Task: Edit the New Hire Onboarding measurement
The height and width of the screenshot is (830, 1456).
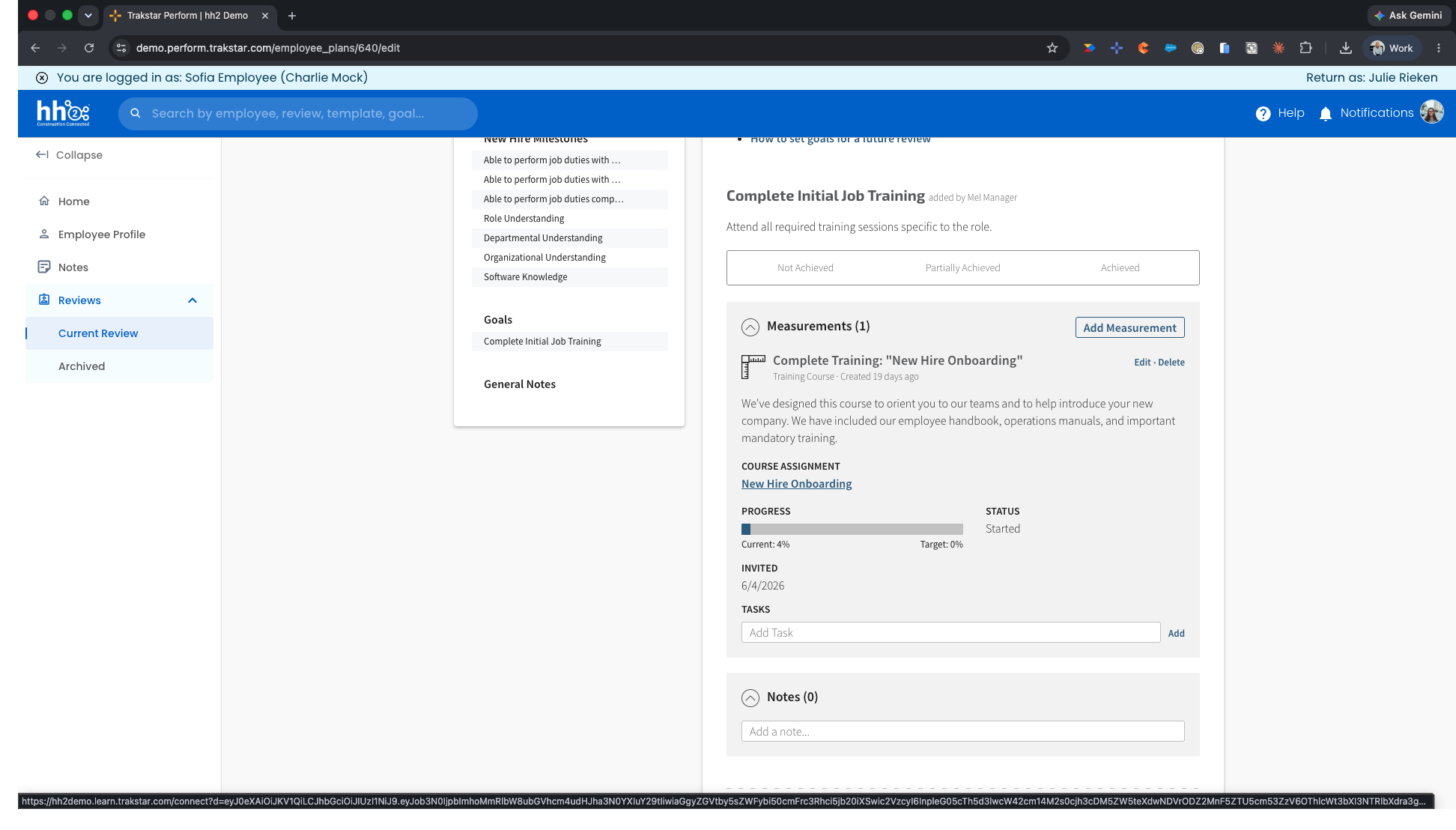Action: point(1142,362)
